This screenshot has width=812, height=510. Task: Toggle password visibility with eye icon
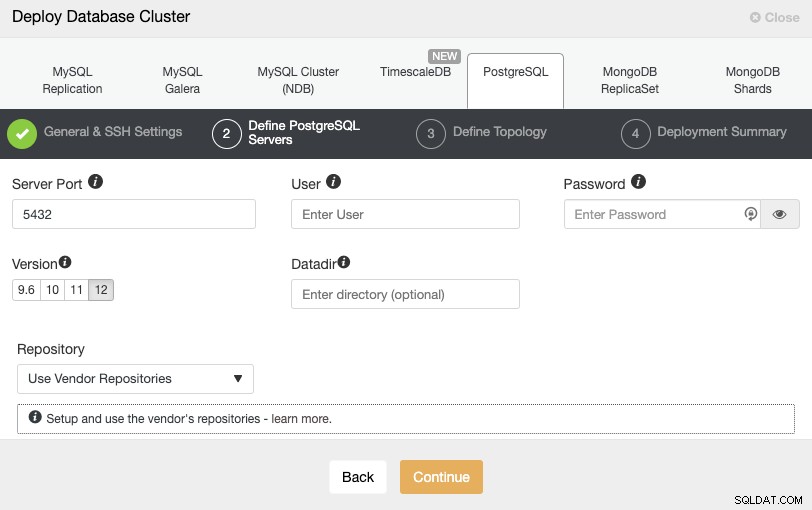[x=779, y=214]
